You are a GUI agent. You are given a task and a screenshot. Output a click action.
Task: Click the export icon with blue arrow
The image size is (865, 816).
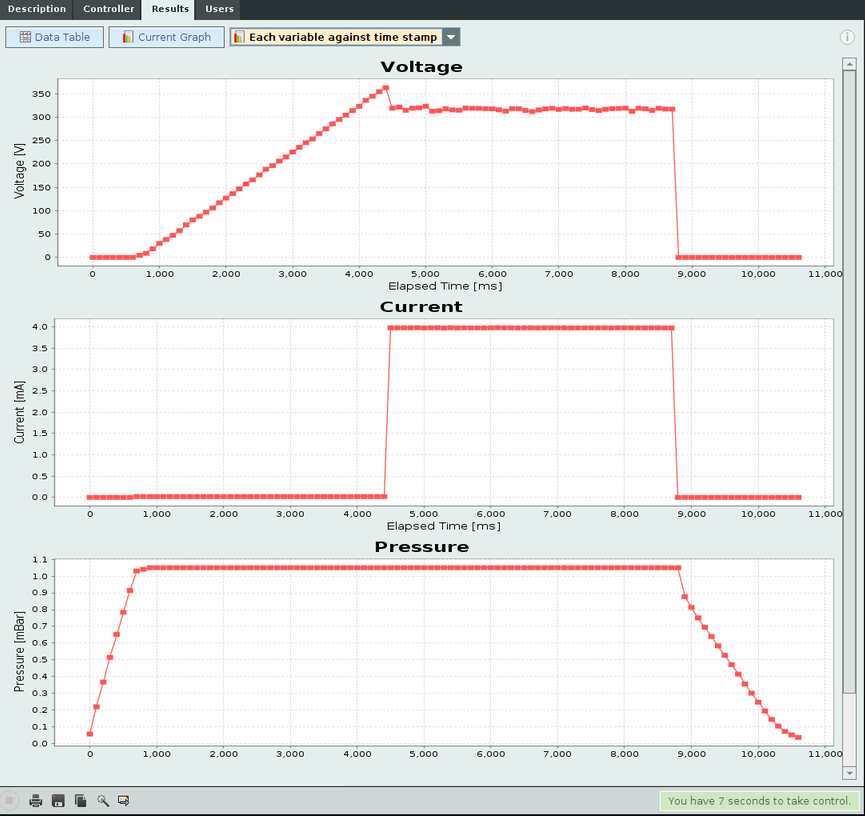124,801
